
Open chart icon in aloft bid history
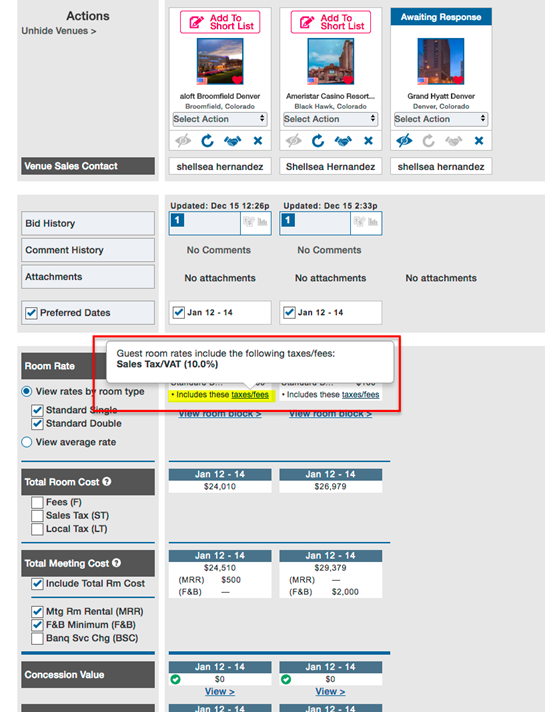(263, 222)
